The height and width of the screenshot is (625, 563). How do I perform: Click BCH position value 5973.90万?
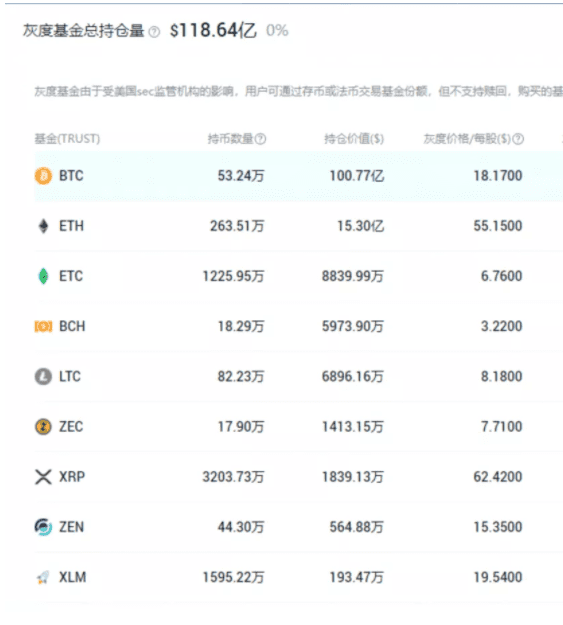click(353, 326)
